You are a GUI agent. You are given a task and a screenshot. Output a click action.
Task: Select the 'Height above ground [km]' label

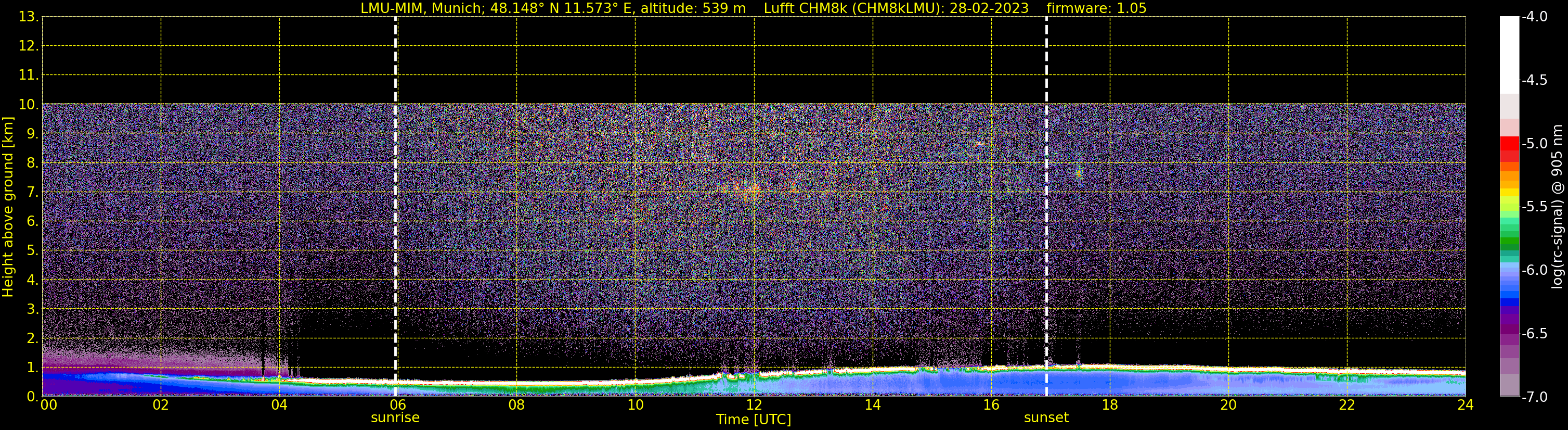click(x=8, y=207)
